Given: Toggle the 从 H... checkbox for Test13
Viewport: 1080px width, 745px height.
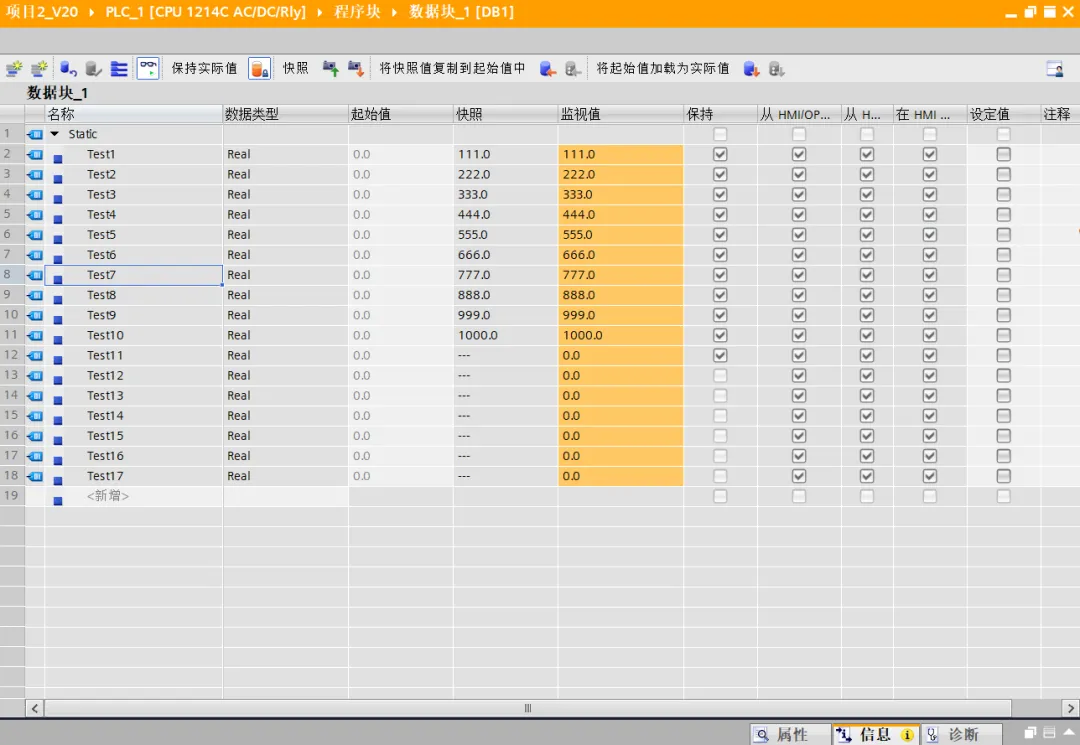Looking at the screenshot, I should click(866, 396).
